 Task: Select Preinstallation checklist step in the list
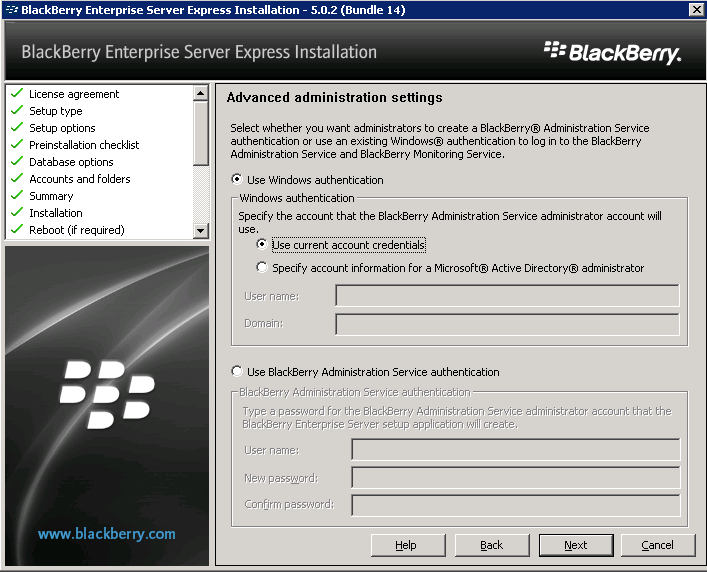coord(84,145)
